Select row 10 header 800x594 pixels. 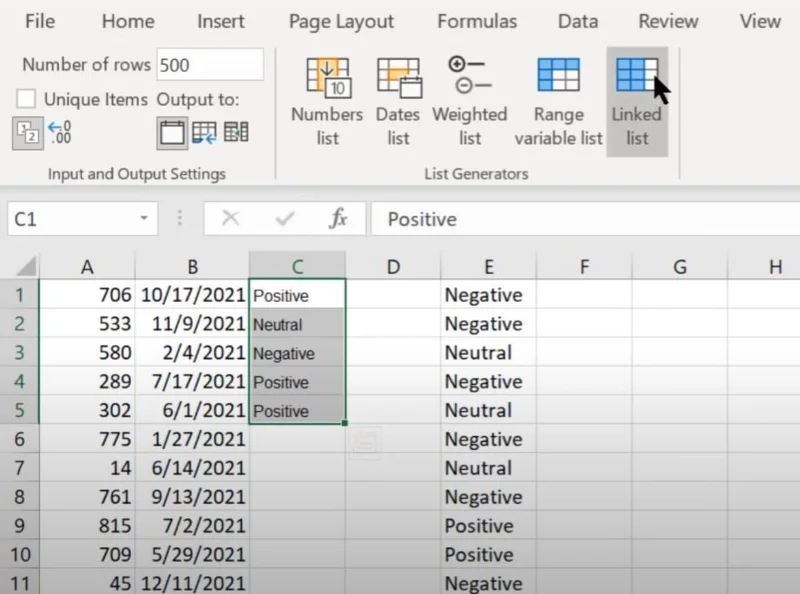19,554
